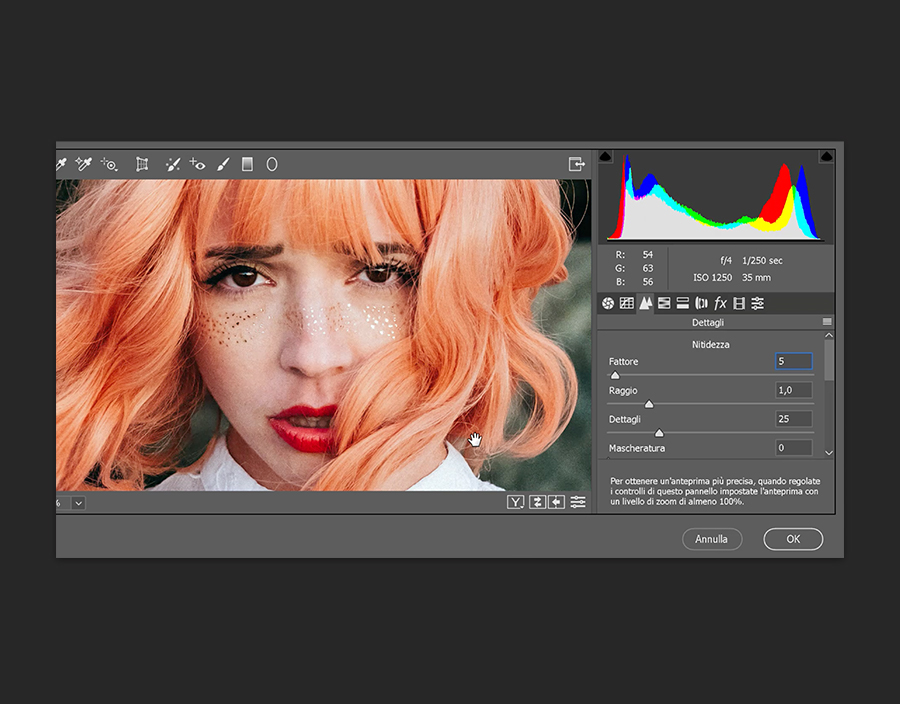This screenshot has width=900, height=704.
Task: Toggle shadow clipping warning in histogram
Action: (603, 157)
